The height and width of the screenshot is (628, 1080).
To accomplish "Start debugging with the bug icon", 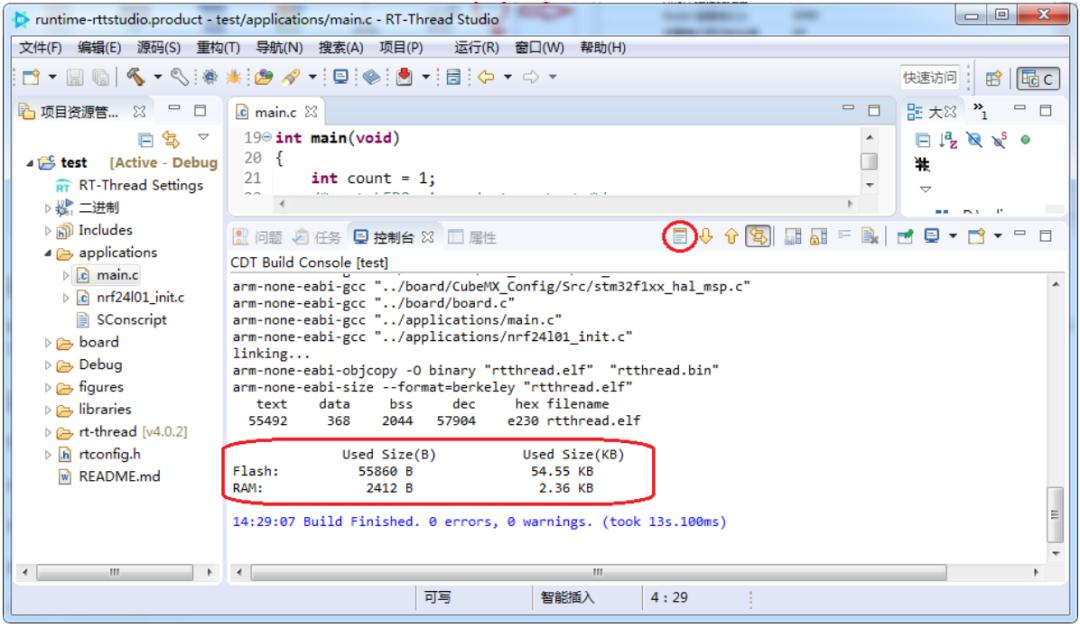I will point(233,77).
